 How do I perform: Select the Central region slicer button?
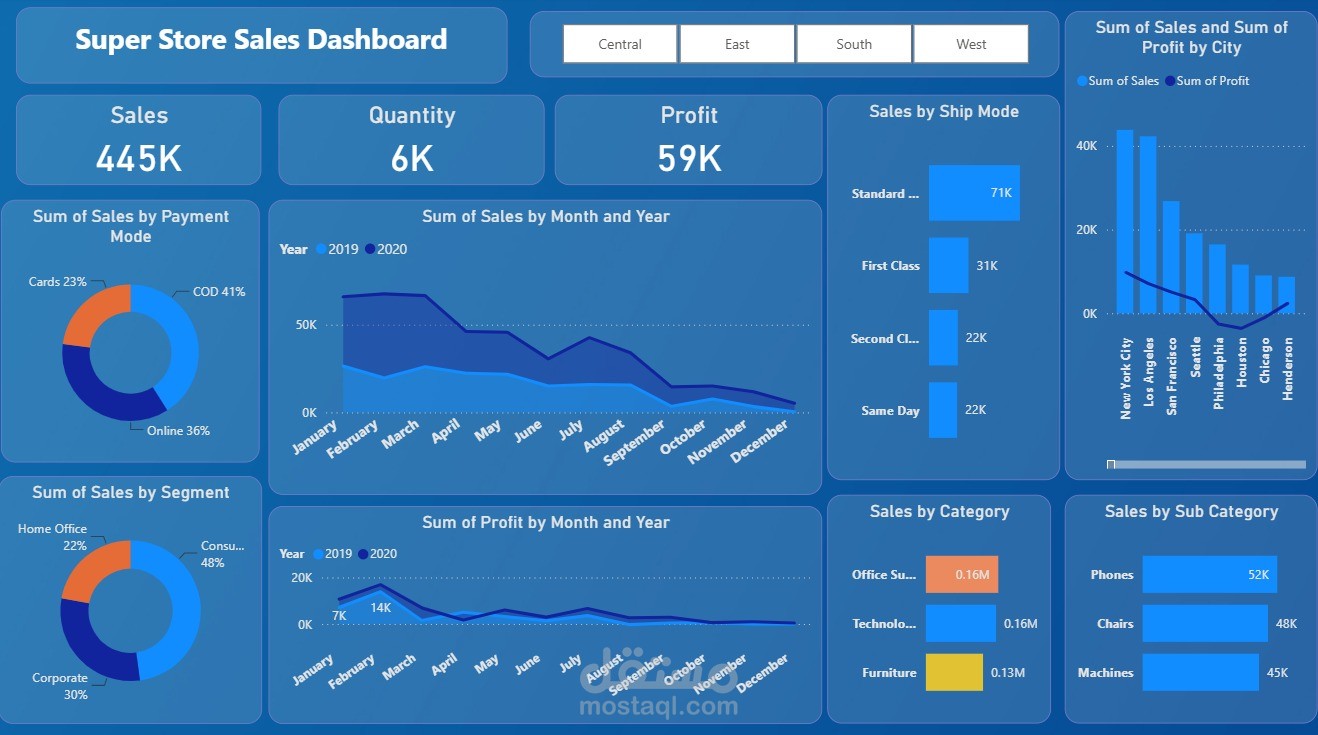620,44
